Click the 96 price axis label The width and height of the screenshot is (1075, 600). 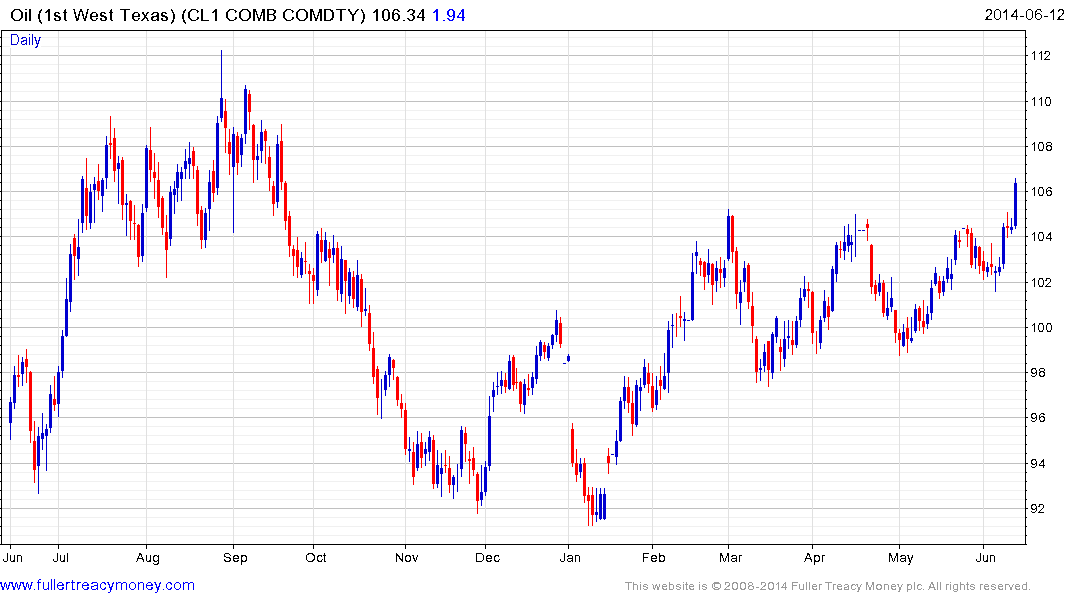1038,418
